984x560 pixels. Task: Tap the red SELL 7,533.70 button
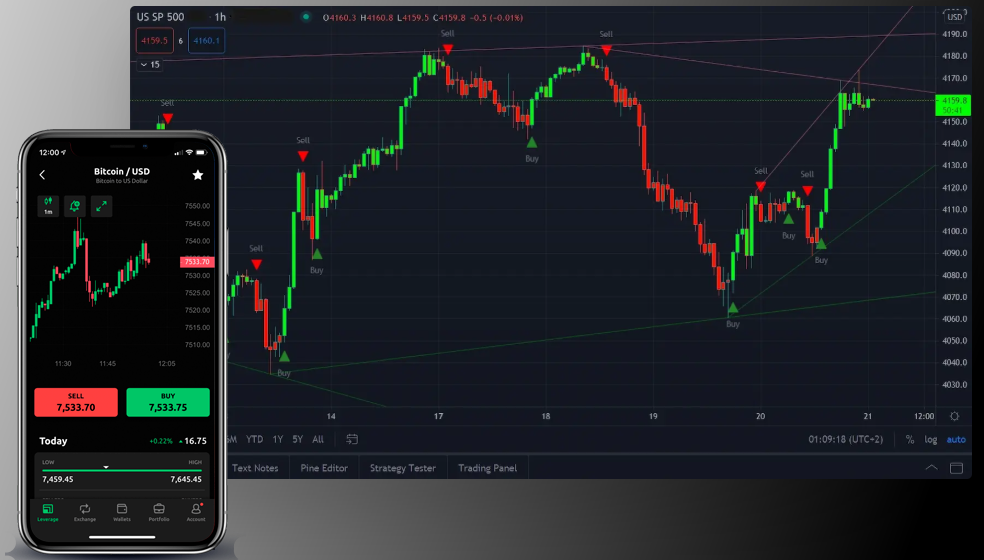pyautogui.click(x=76, y=402)
